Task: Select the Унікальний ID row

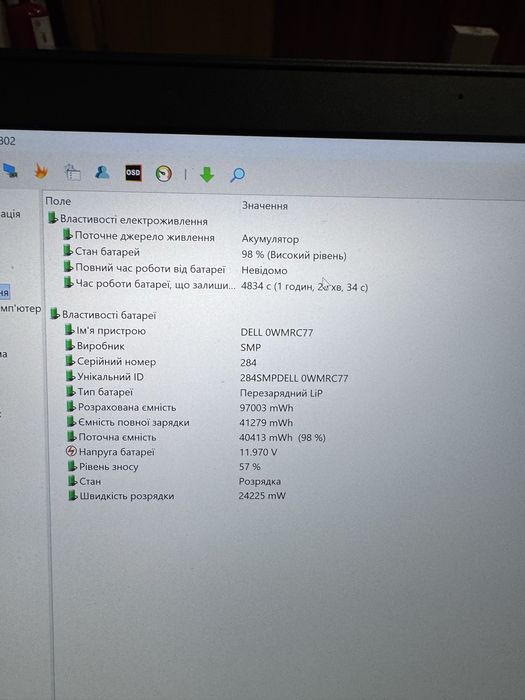Action: (x=105, y=377)
